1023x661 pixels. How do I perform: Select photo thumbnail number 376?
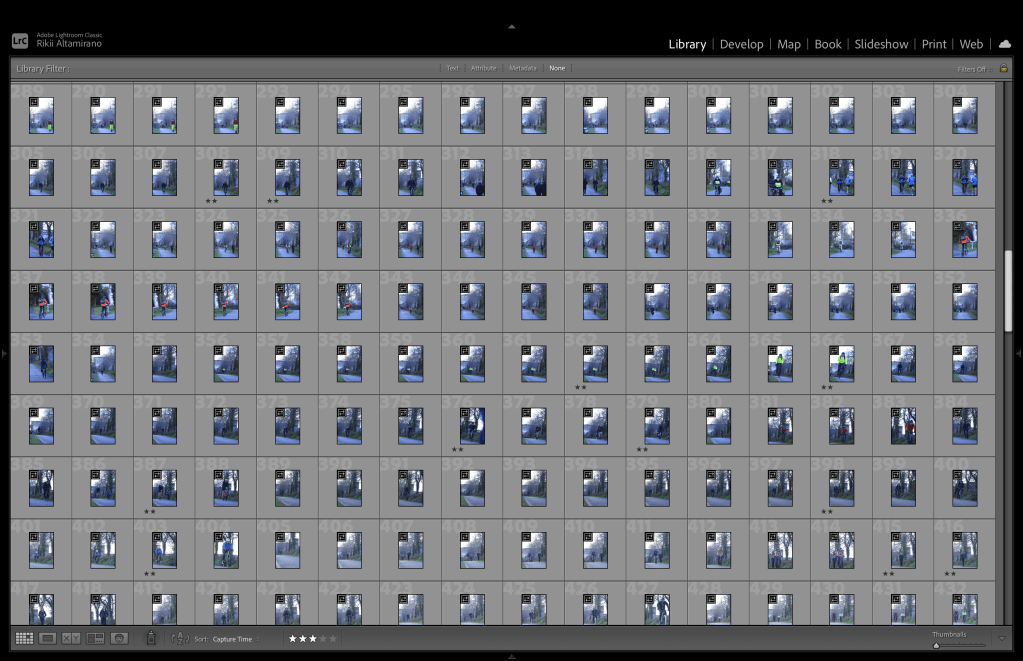pos(472,426)
